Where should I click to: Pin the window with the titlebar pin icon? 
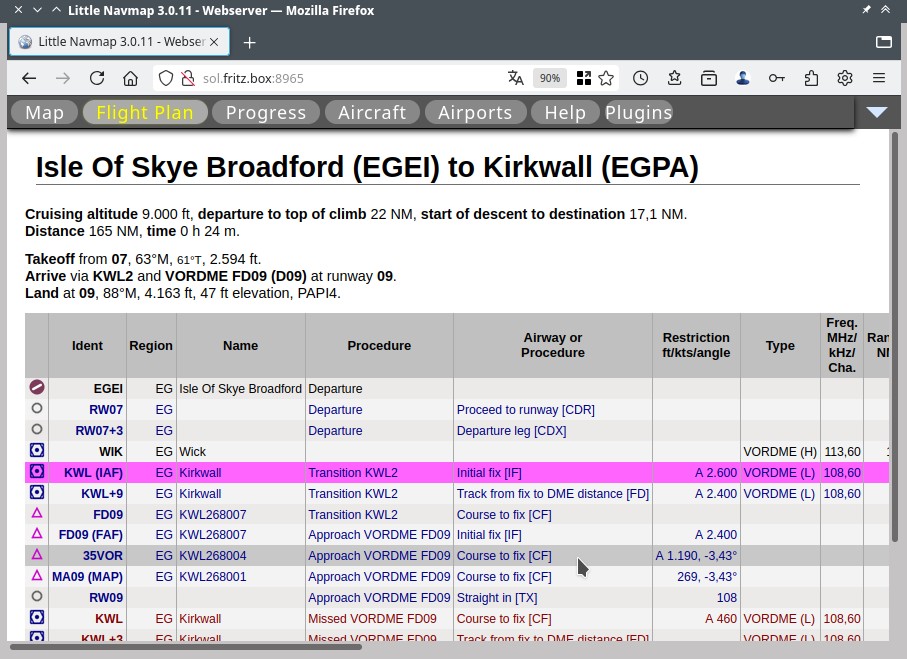click(867, 10)
